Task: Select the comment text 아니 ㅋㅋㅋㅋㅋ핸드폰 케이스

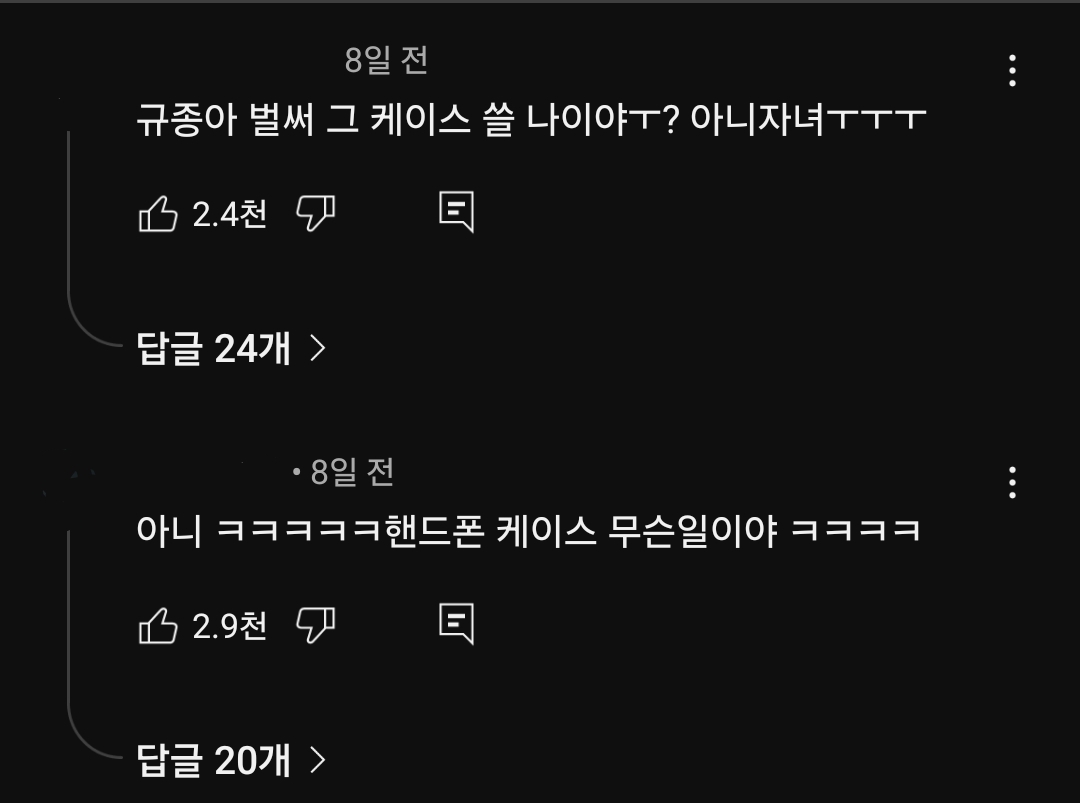Action: coord(366,531)
